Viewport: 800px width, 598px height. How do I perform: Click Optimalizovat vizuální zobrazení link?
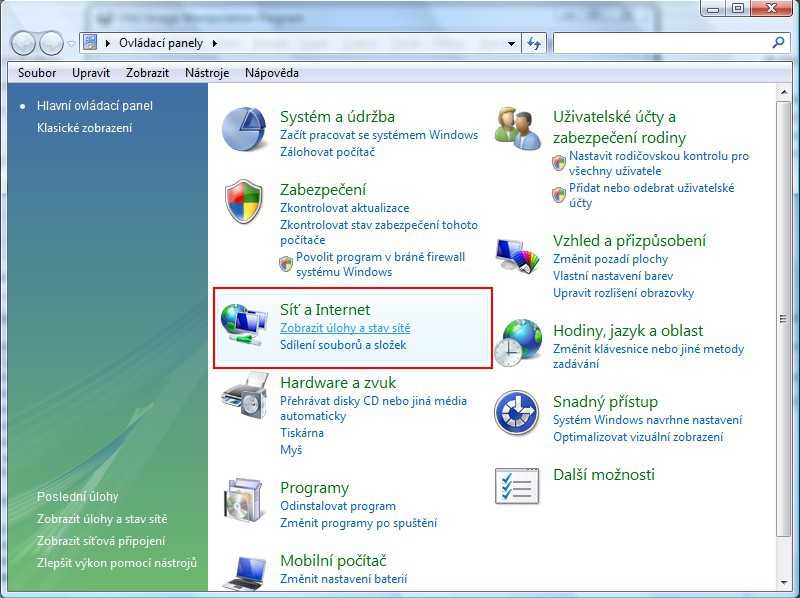click(x=638, y=437)
